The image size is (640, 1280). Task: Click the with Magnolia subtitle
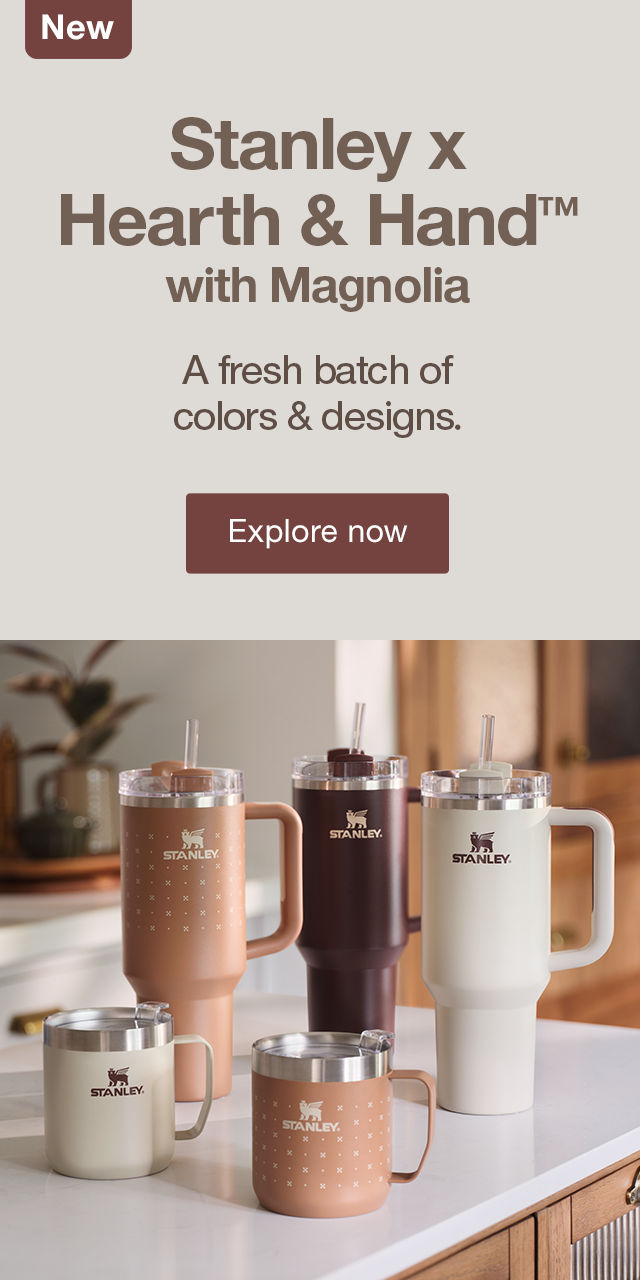pyautogui.click(x=318, y=287)
